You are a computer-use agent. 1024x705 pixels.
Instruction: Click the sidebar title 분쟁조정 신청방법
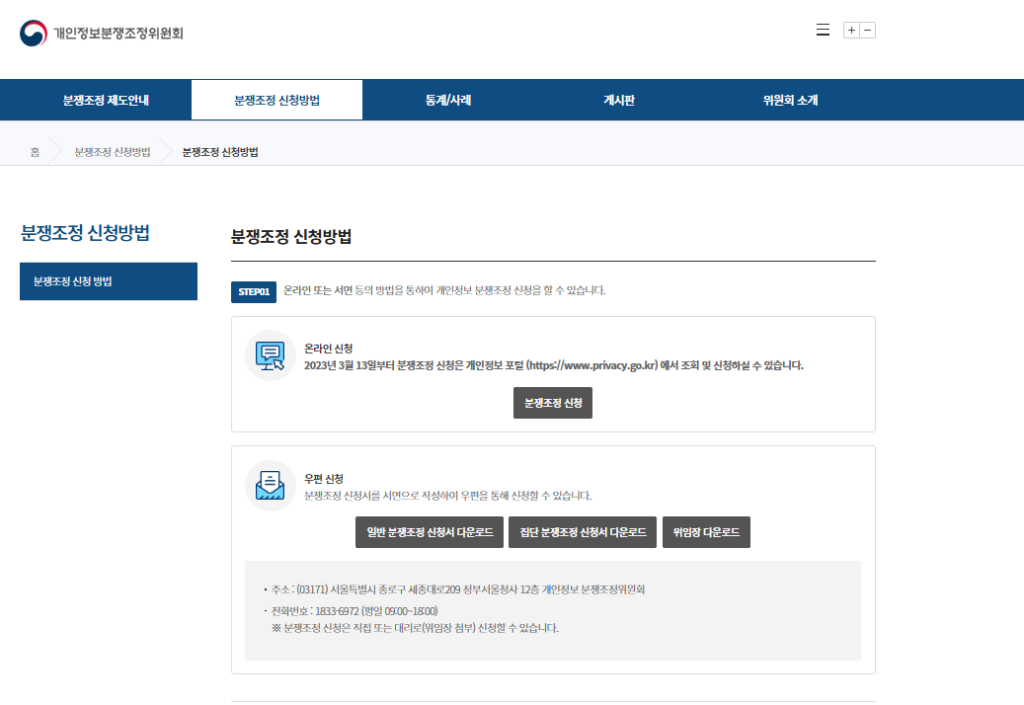pyautogui.click(x=85, y=233)
